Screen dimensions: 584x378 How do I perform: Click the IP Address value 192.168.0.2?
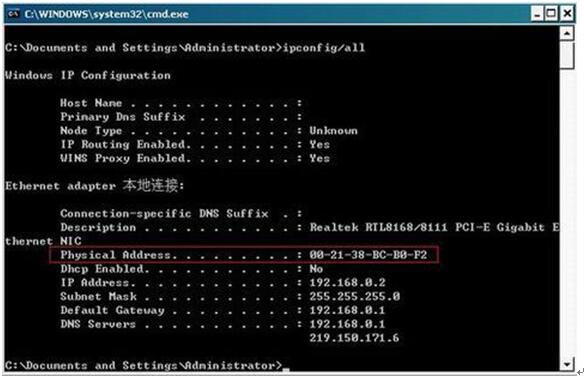point(347,283)
